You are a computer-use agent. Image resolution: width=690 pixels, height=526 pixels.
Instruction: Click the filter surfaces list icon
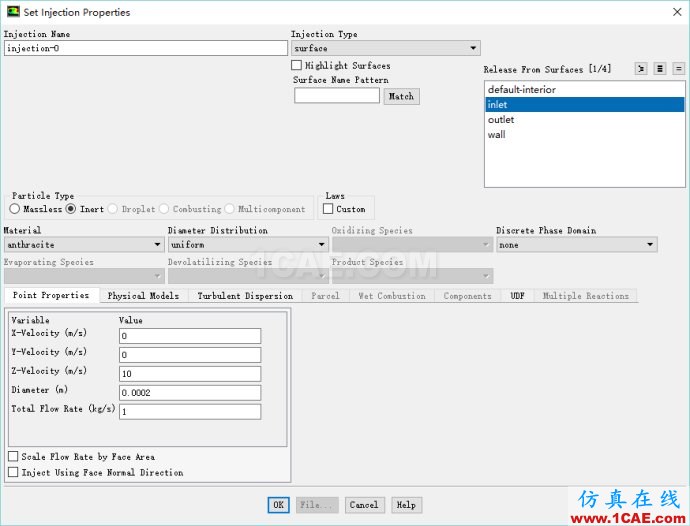pos(641,69)
